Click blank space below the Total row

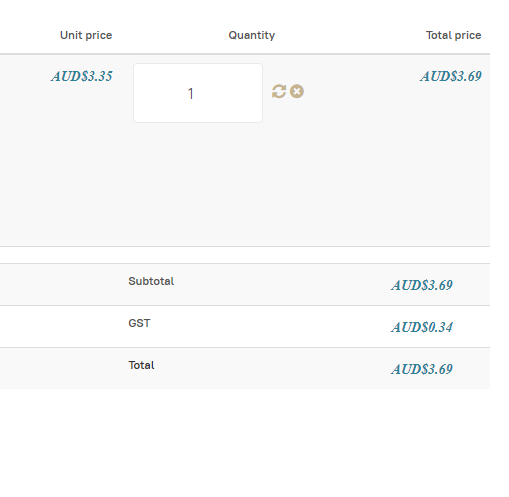245,440
